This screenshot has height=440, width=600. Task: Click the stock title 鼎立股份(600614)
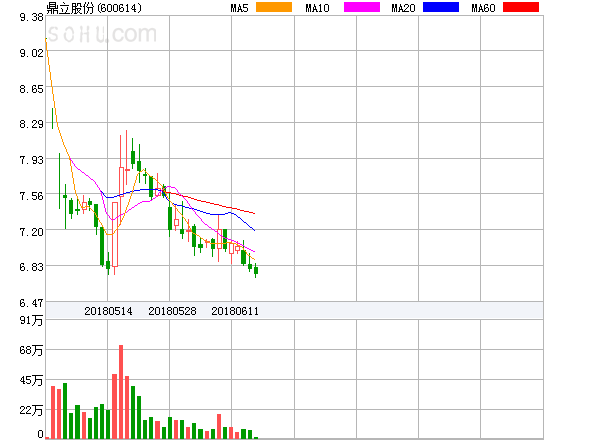pyautogui.click(x=94, y=8)
